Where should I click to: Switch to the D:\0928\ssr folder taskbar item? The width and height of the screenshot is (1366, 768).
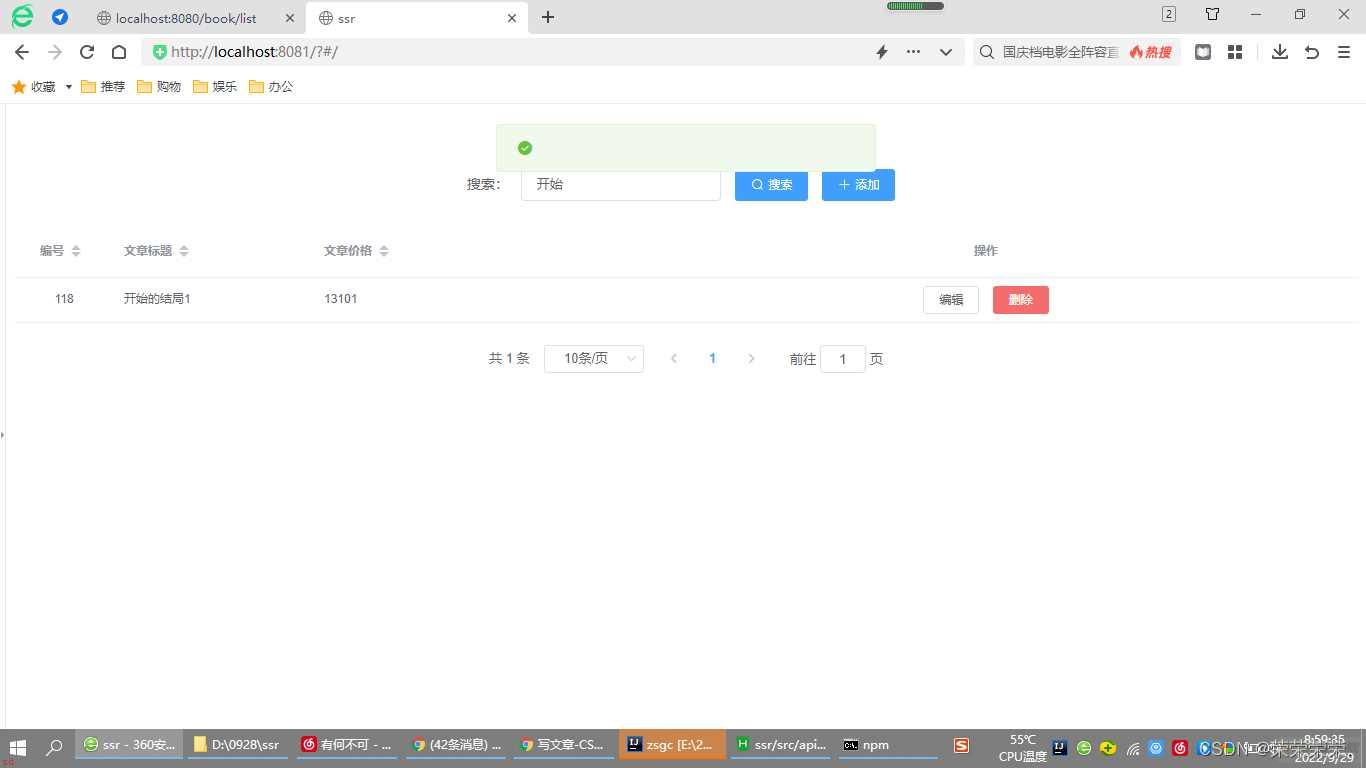238,745
